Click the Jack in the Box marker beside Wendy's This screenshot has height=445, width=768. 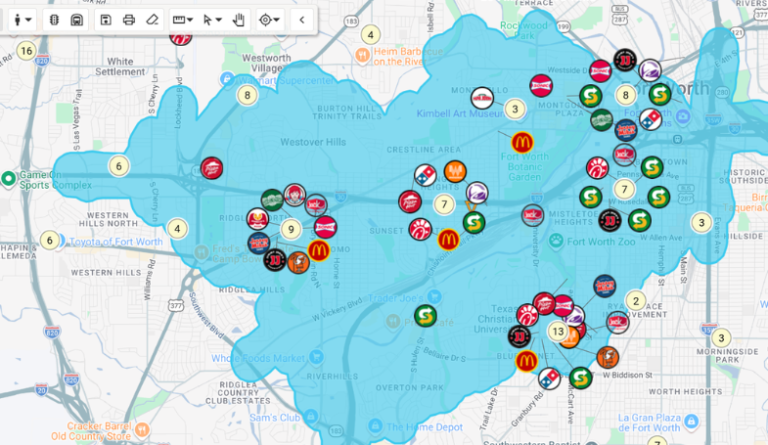(x=316, y=204)
